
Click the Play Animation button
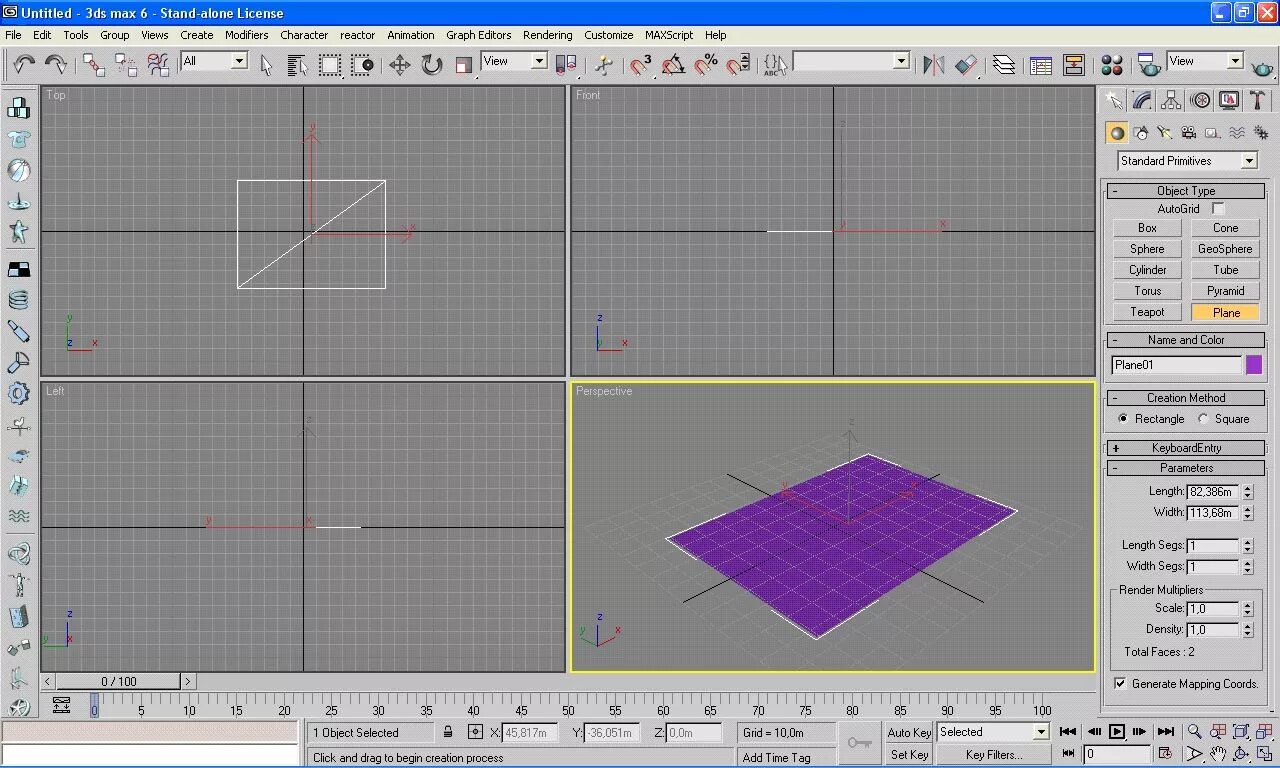(1117, 732)
